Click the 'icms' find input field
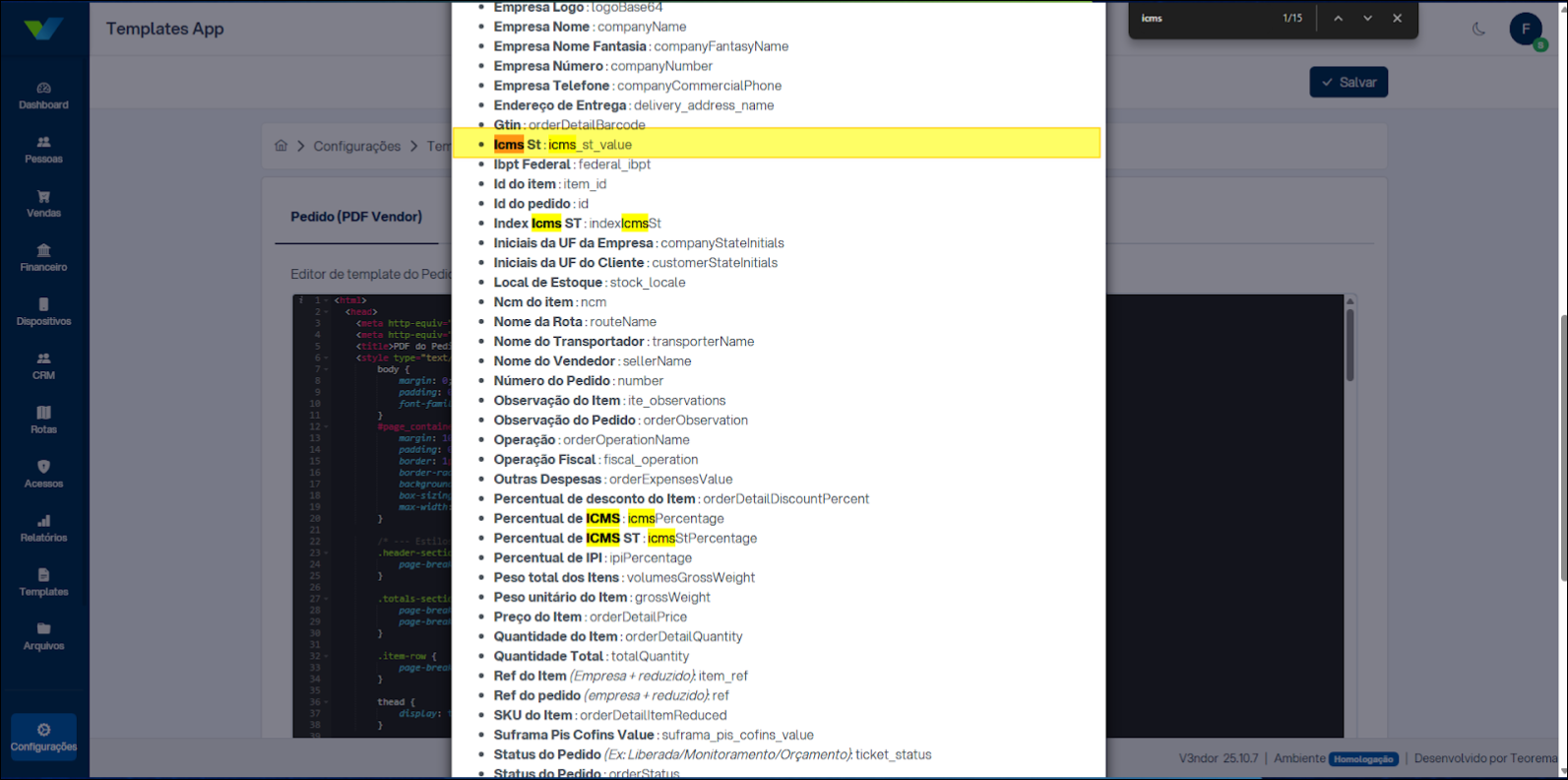 click(1203, 19)
